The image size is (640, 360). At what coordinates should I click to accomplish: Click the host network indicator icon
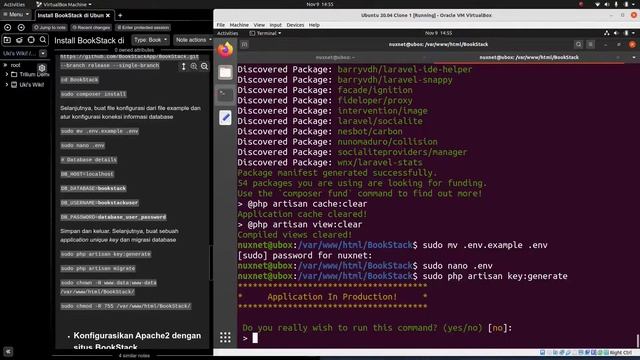click(x=598, y=4)
